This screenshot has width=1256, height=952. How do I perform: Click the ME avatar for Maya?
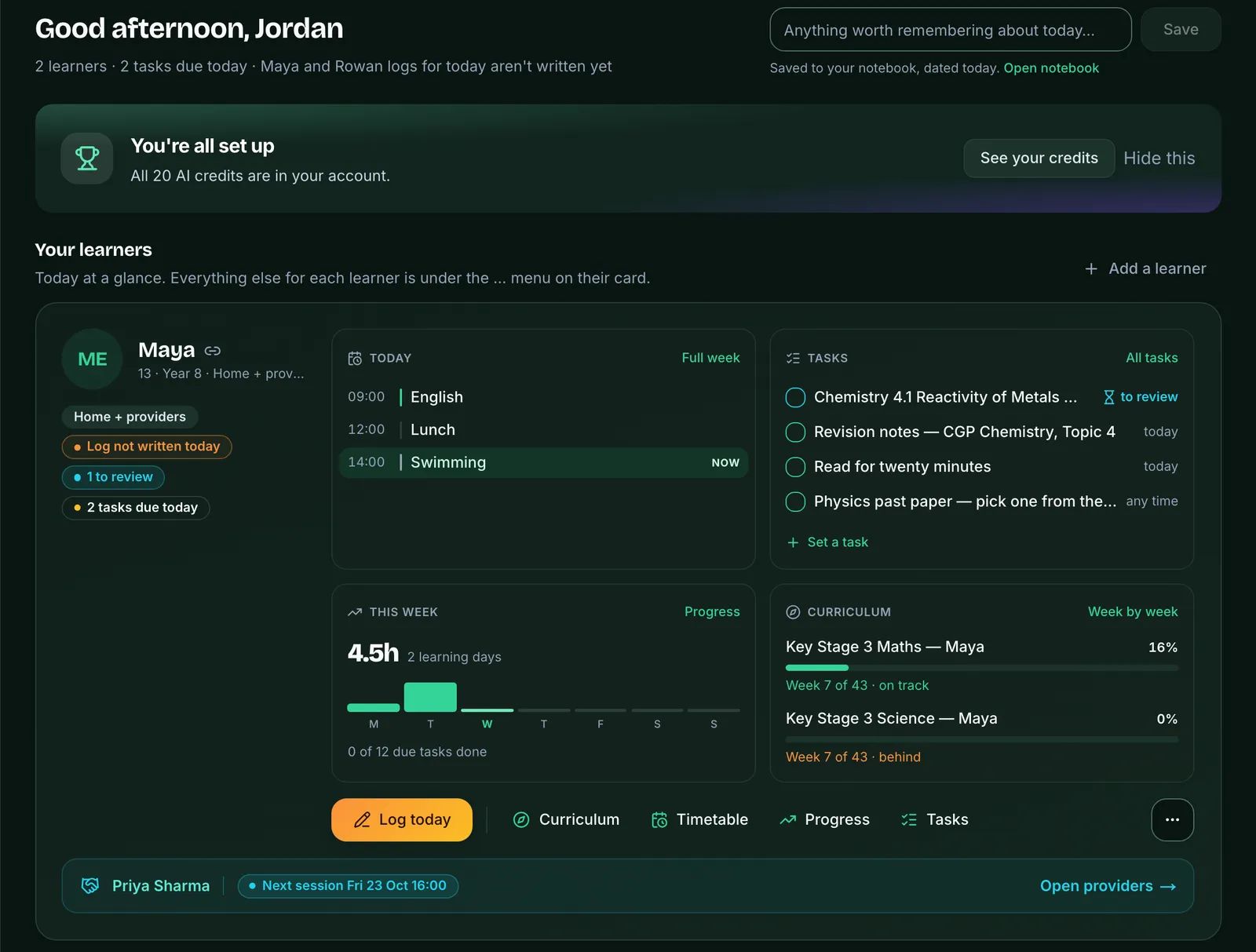click(x=93, y=359)
